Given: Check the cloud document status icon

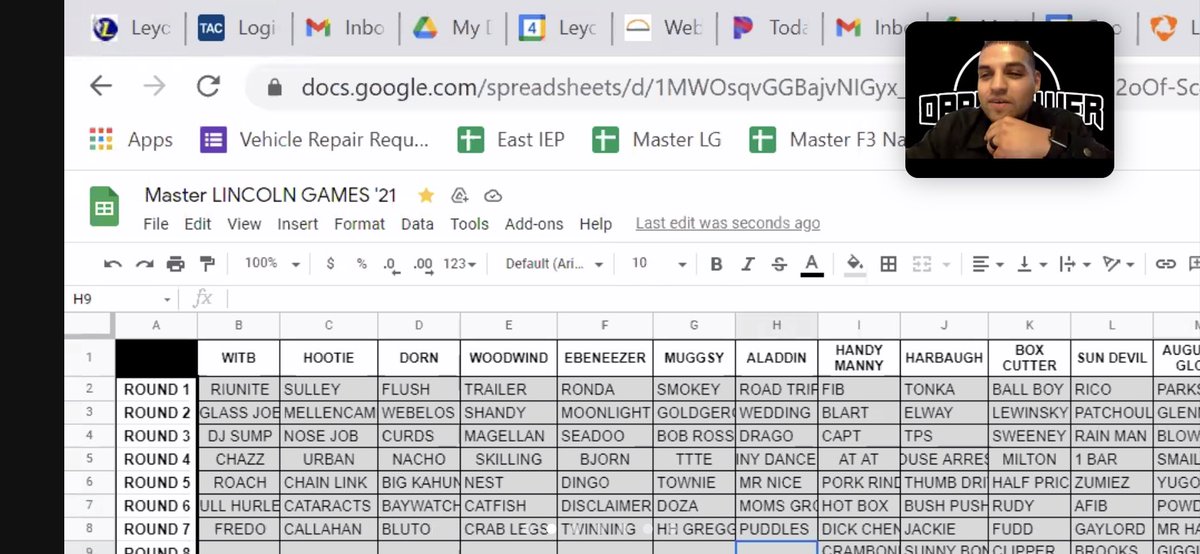Looking at the screenshot, I should click(492, 195).
